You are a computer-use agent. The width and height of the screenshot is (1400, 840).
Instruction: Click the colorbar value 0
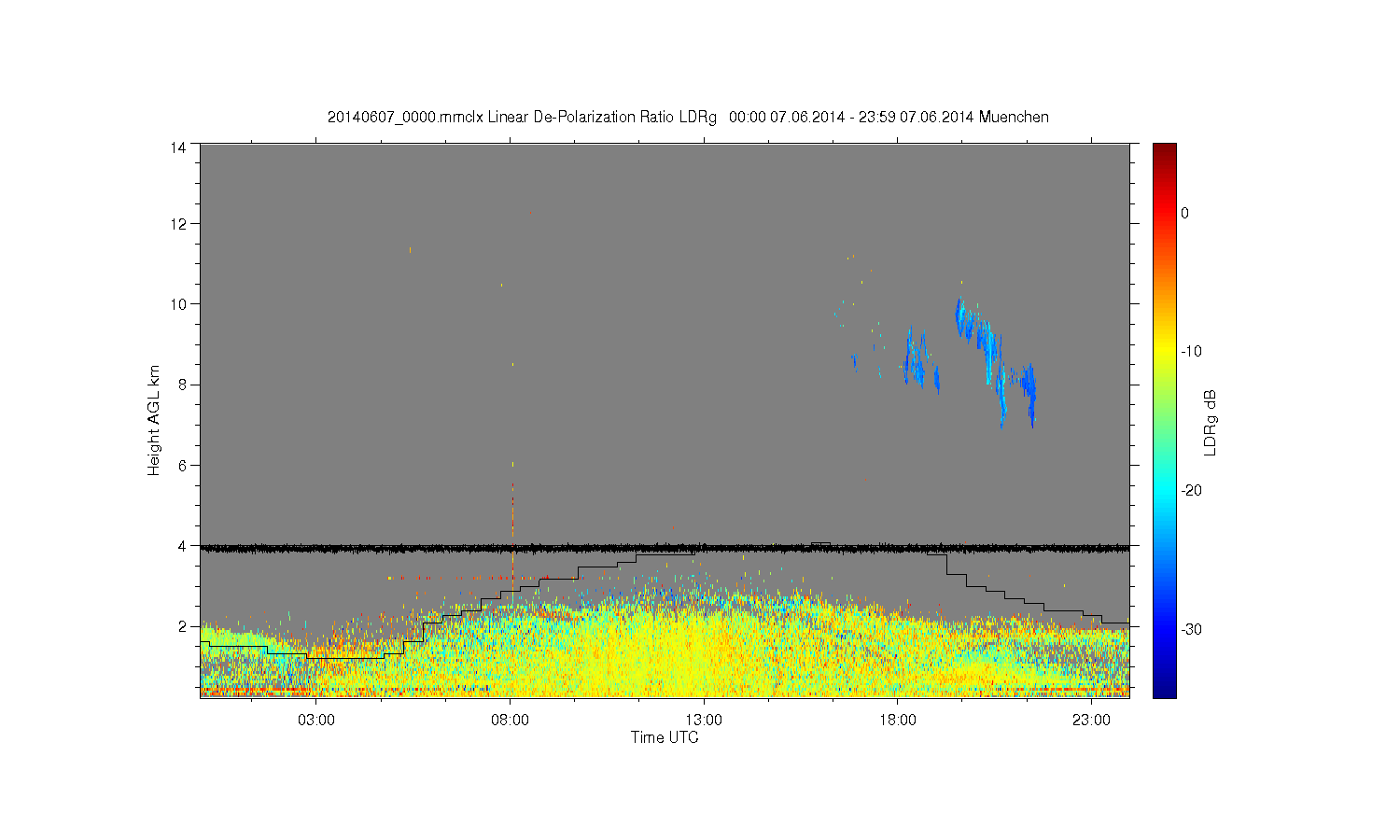(1184, 213)
